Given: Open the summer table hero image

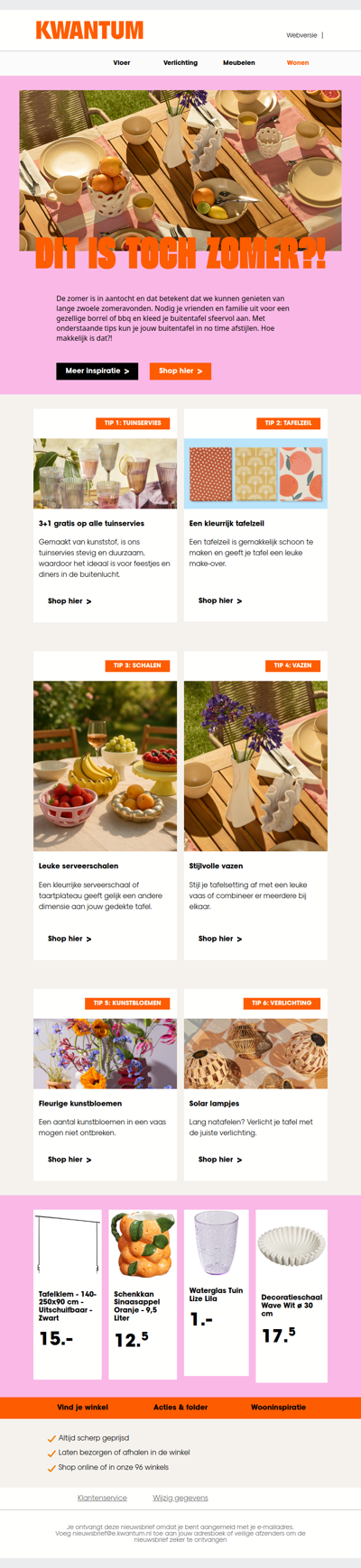Looking at the screenshot, I should (180, 171).
